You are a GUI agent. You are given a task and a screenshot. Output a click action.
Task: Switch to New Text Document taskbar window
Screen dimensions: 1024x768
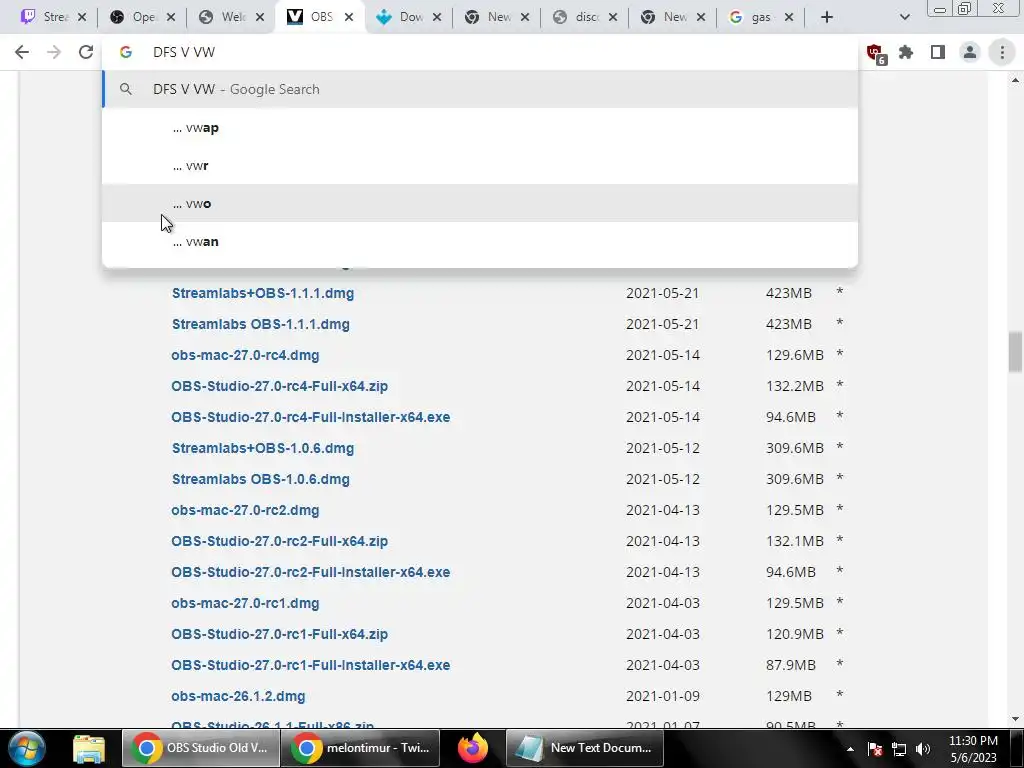tap(585, 748)
